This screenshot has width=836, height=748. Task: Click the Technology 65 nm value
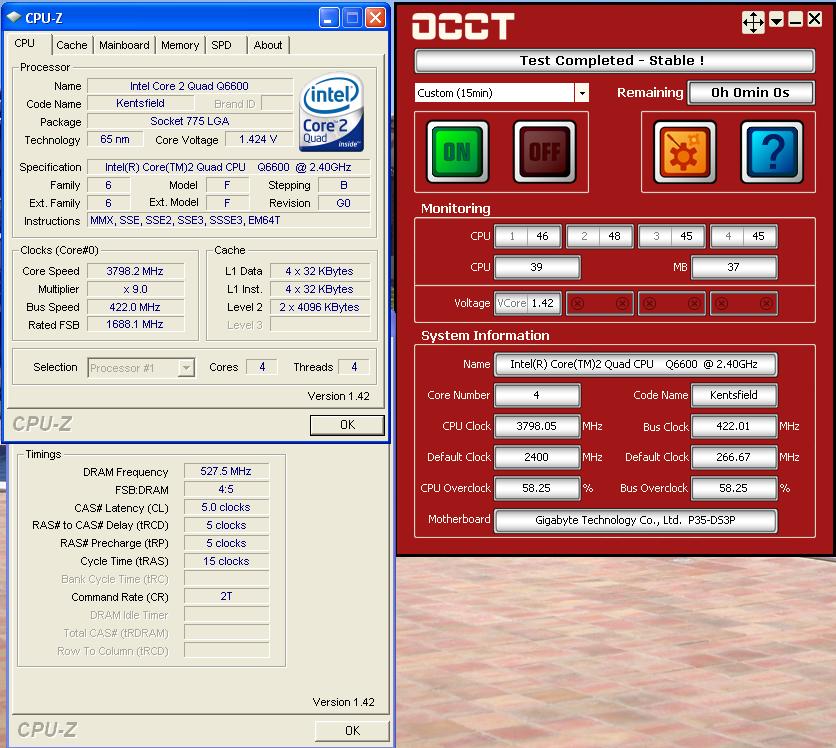(115, 139)
